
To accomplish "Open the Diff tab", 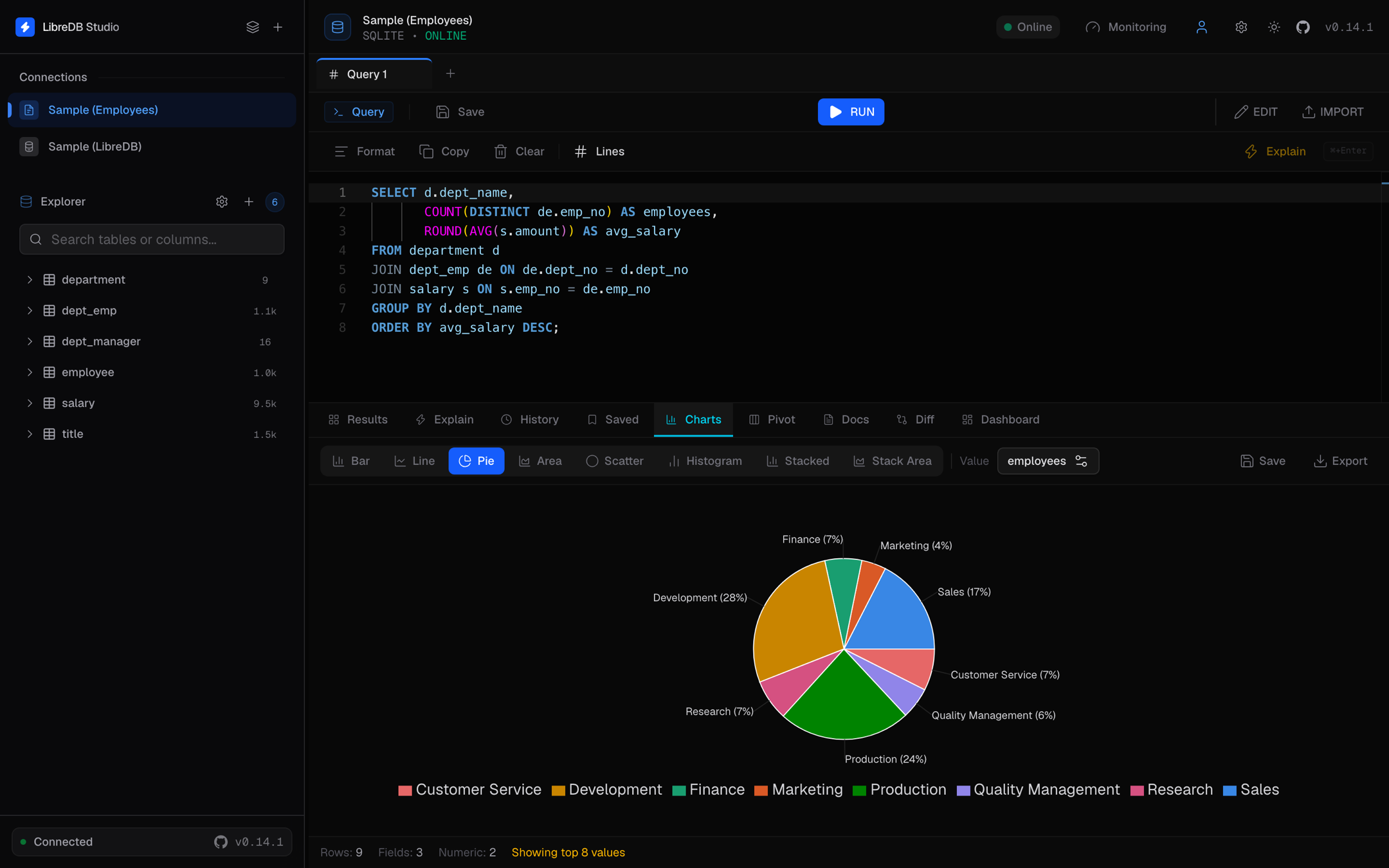I will [x=915, y=420].
